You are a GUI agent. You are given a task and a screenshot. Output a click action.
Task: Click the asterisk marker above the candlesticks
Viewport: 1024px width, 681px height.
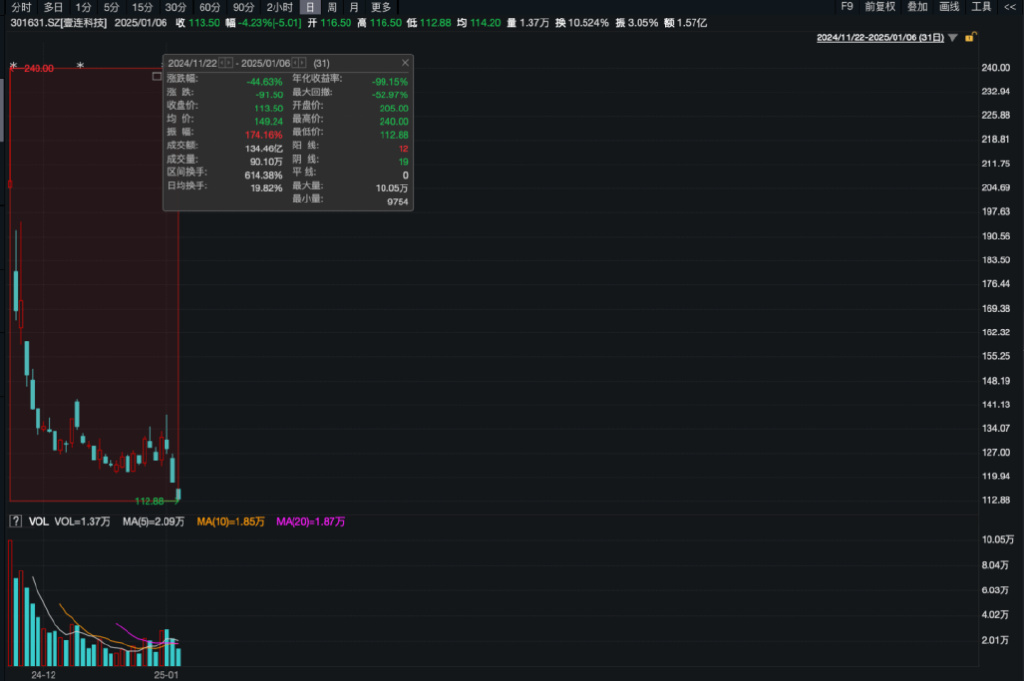click(80, 65)
